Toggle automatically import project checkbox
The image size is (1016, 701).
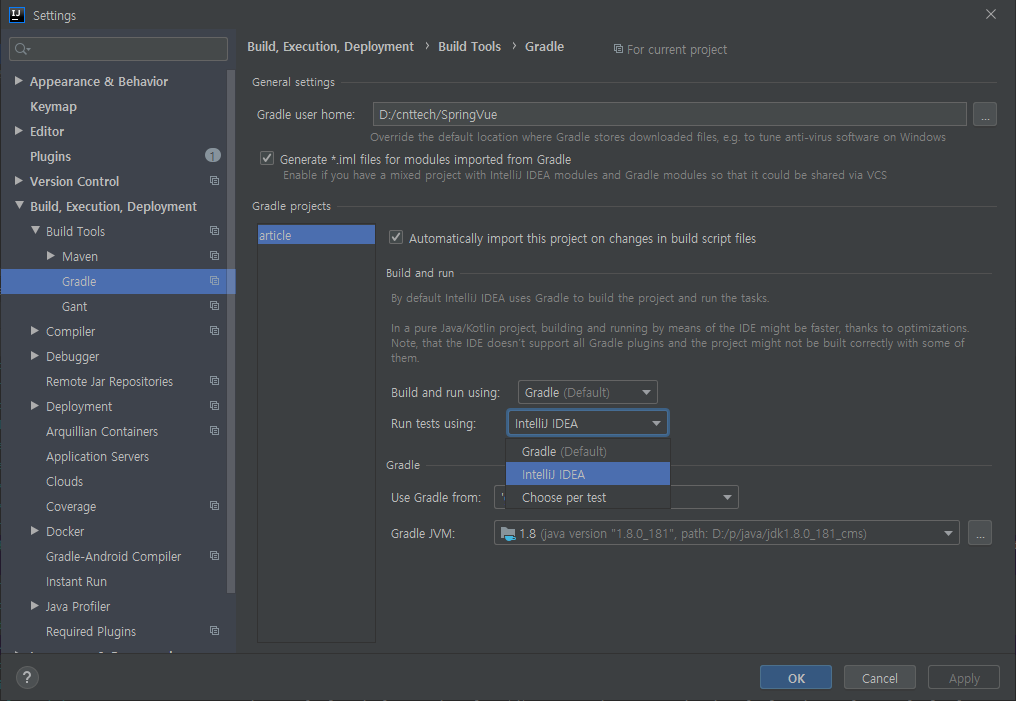(x=396, y=238)
